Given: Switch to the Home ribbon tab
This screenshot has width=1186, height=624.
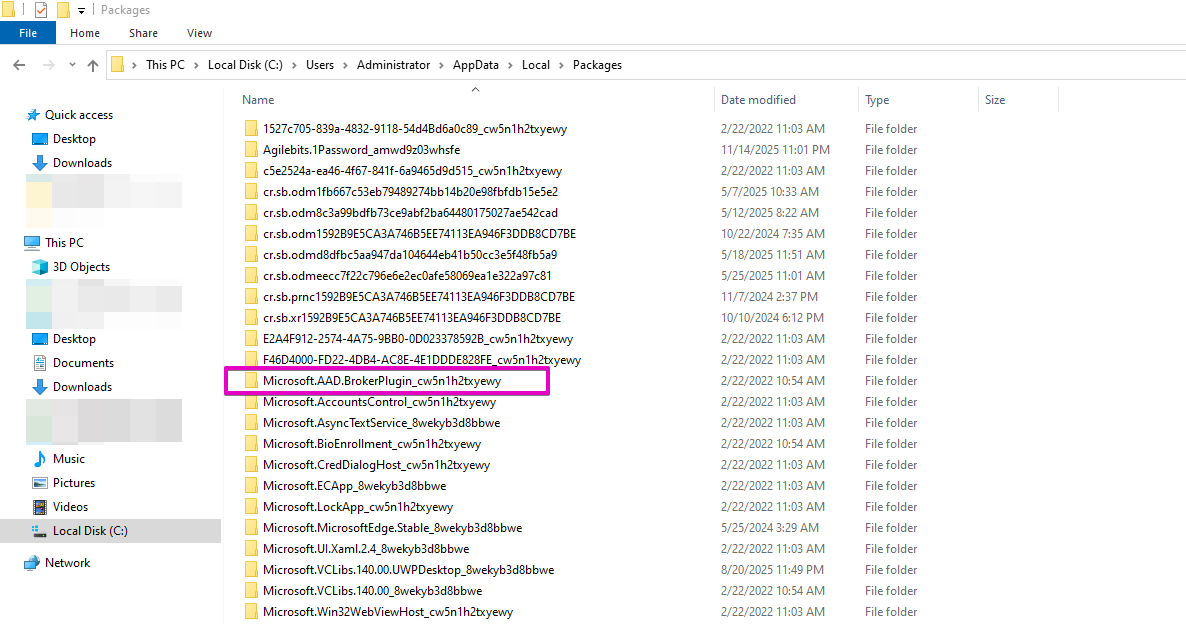Looking at the screenshot, I should coord(85,33).
